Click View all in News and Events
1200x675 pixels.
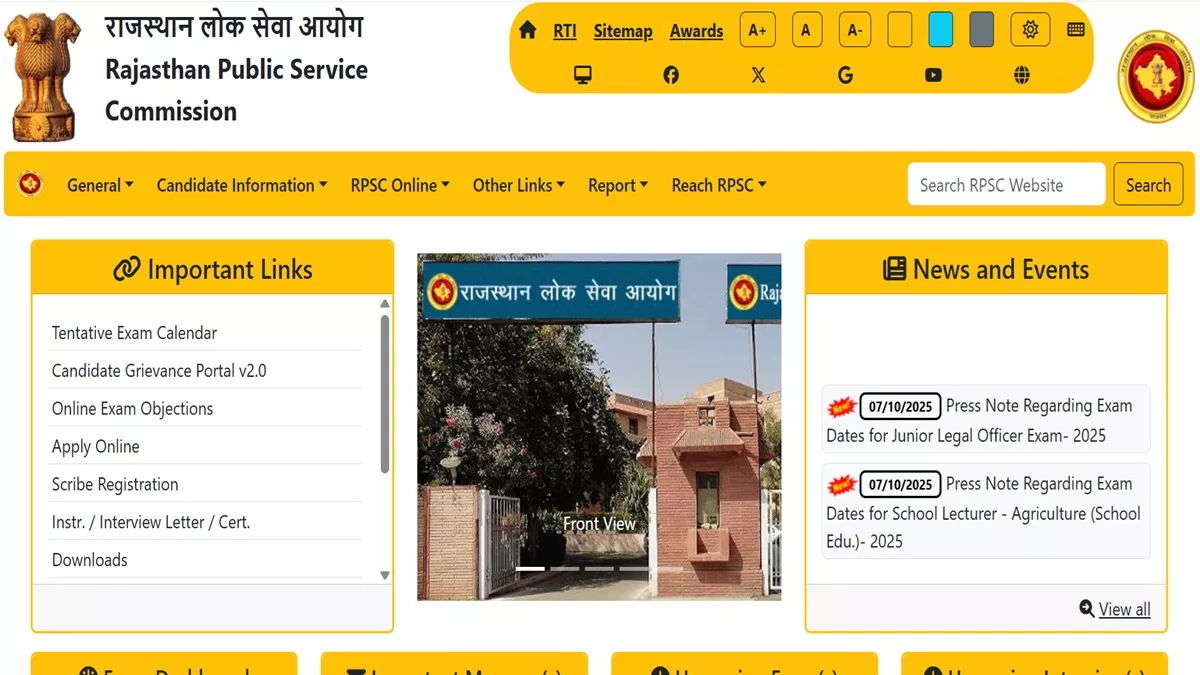click(1124, 609)
